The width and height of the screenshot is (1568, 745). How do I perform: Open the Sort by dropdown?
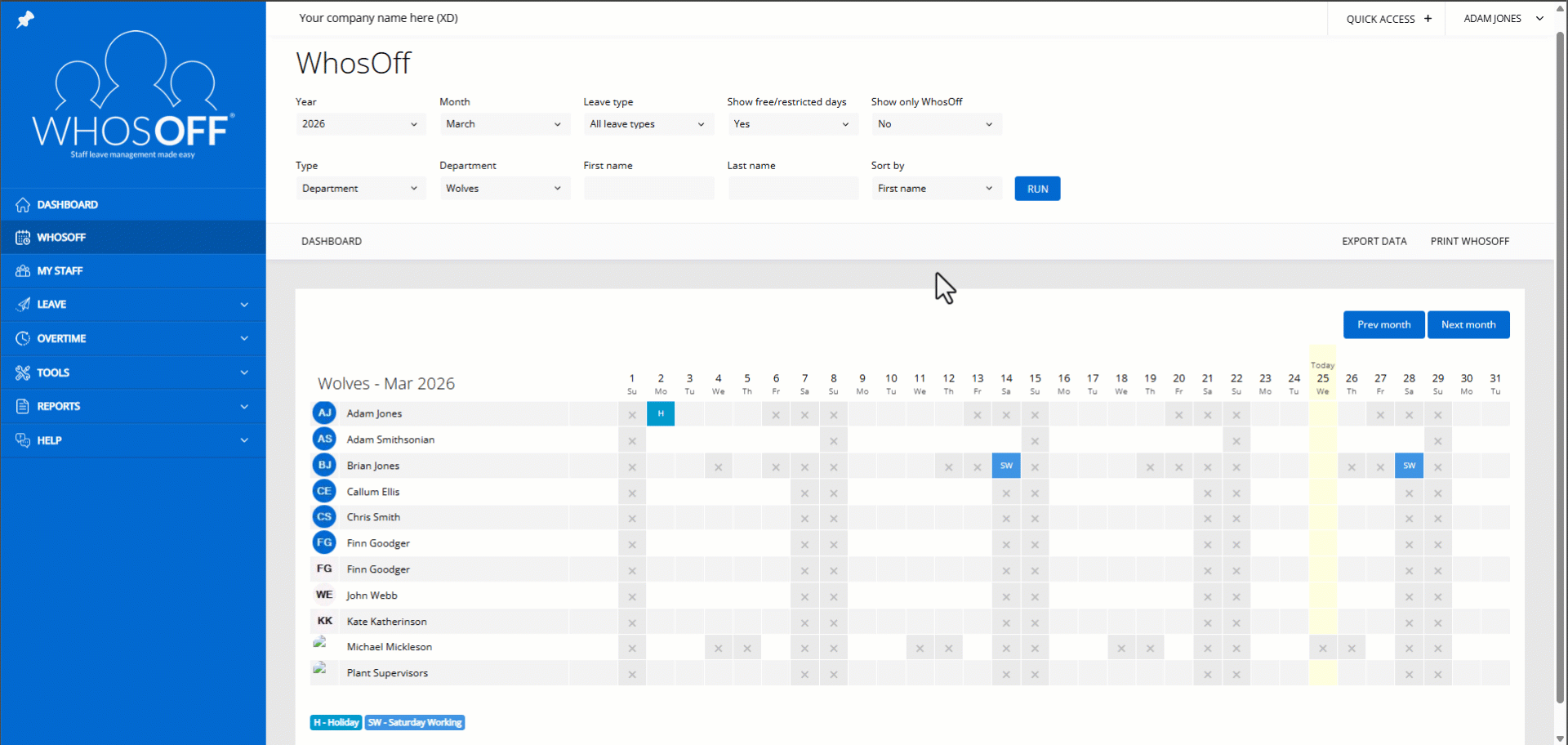click(x=936, y=189)
